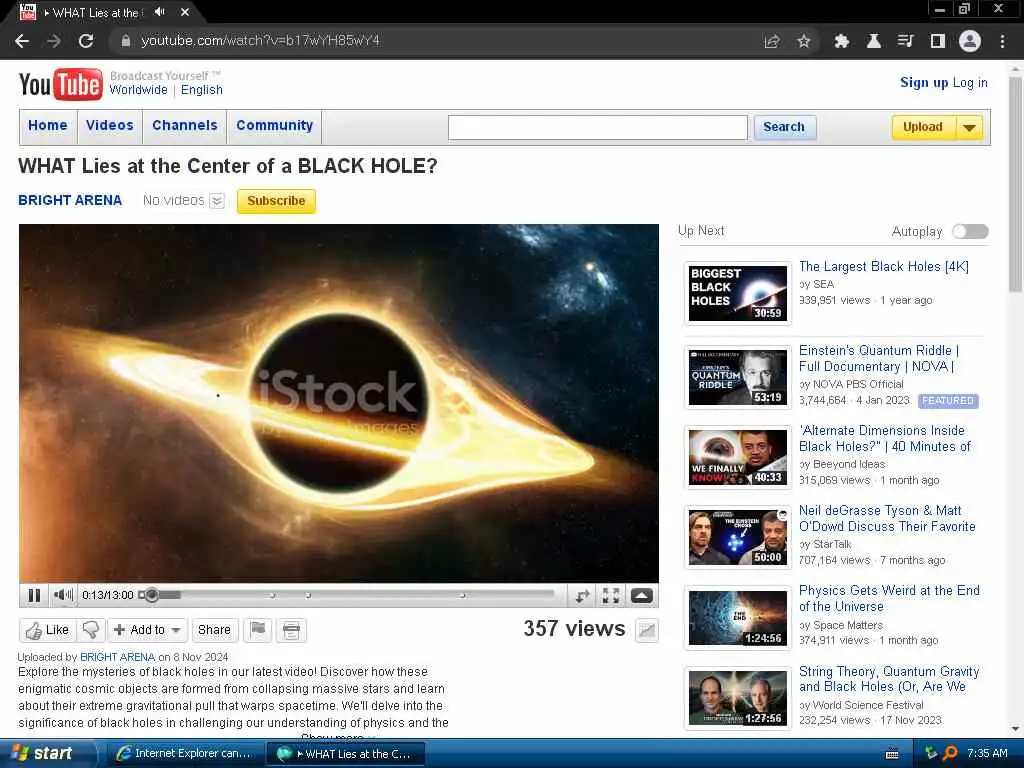The width and height of the screenshot is (1024, 768).
Task: Expand the No videos dropdown arrow
Action: (217, 200)
